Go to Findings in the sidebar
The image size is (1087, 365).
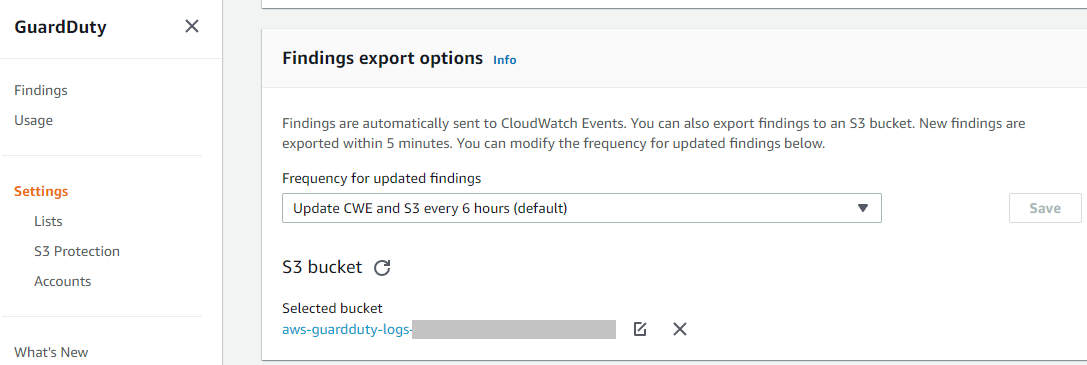[x=41, y=90]
